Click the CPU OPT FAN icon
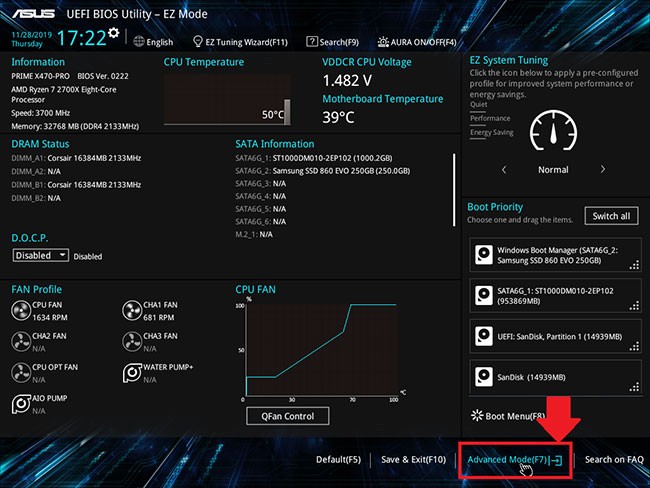This screenshot has width=650, height=488. coord(21,373)
